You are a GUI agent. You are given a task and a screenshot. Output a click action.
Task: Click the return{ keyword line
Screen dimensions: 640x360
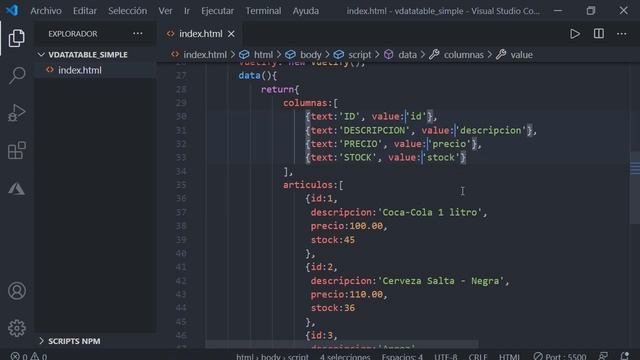click(280, 89)
